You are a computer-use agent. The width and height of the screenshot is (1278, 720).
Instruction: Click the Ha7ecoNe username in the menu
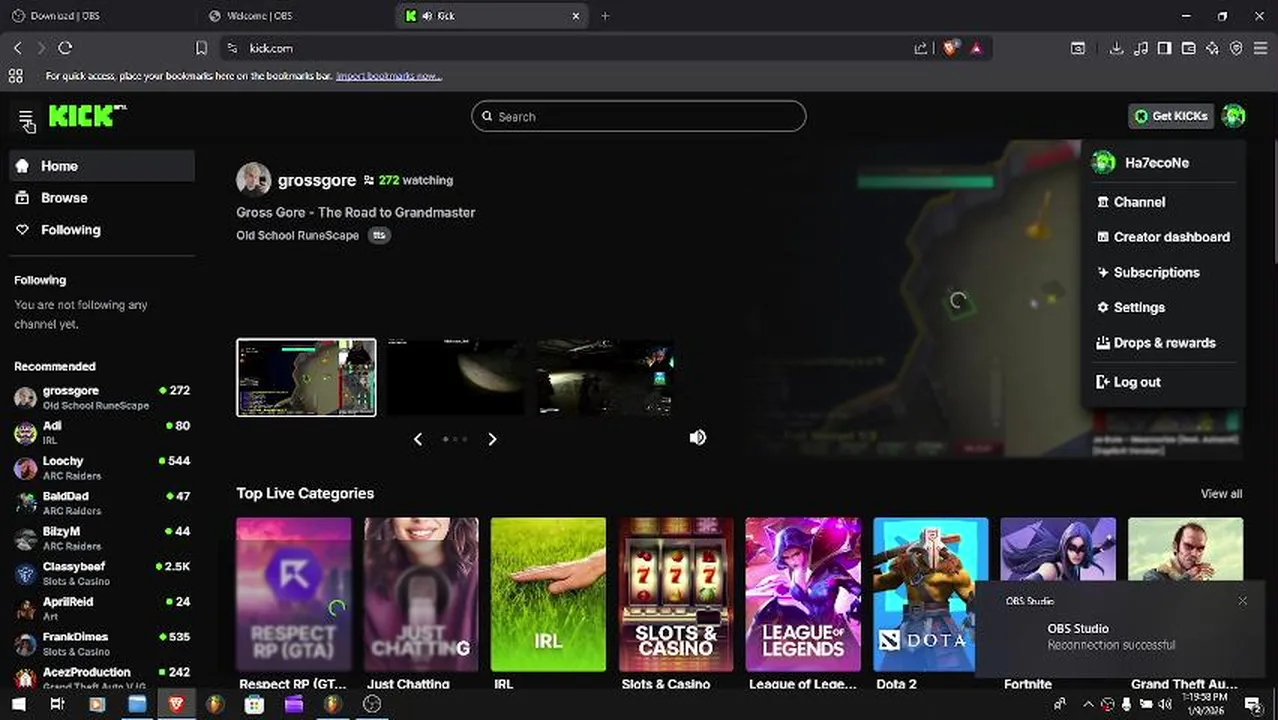pos(1157,163)
